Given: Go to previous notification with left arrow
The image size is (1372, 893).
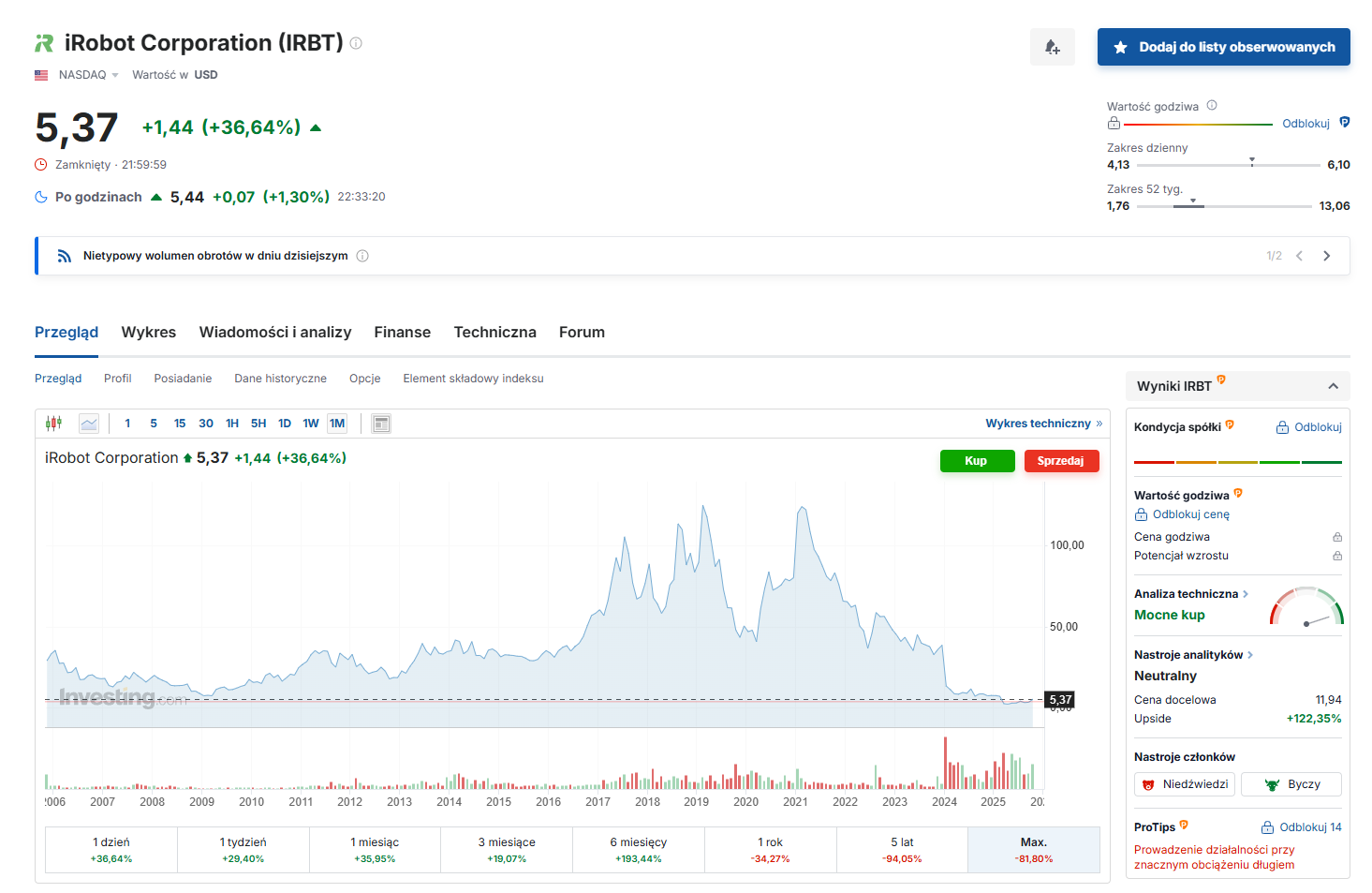Looking at the screenshot, I should (x=1299, y=256).
